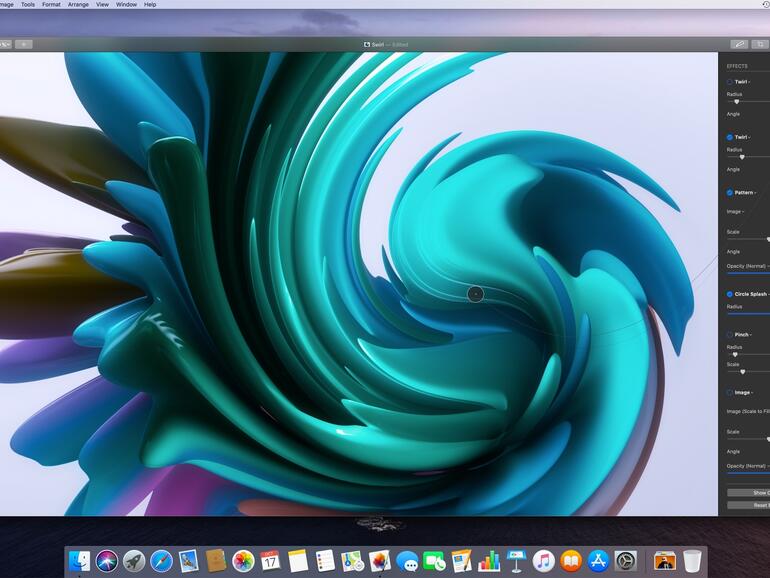Screen dimensions: 770x578
Task: Open Pattern's Opacity (Normal) blend dropdown
Action: pyautogui.click(x=748, y=266)
